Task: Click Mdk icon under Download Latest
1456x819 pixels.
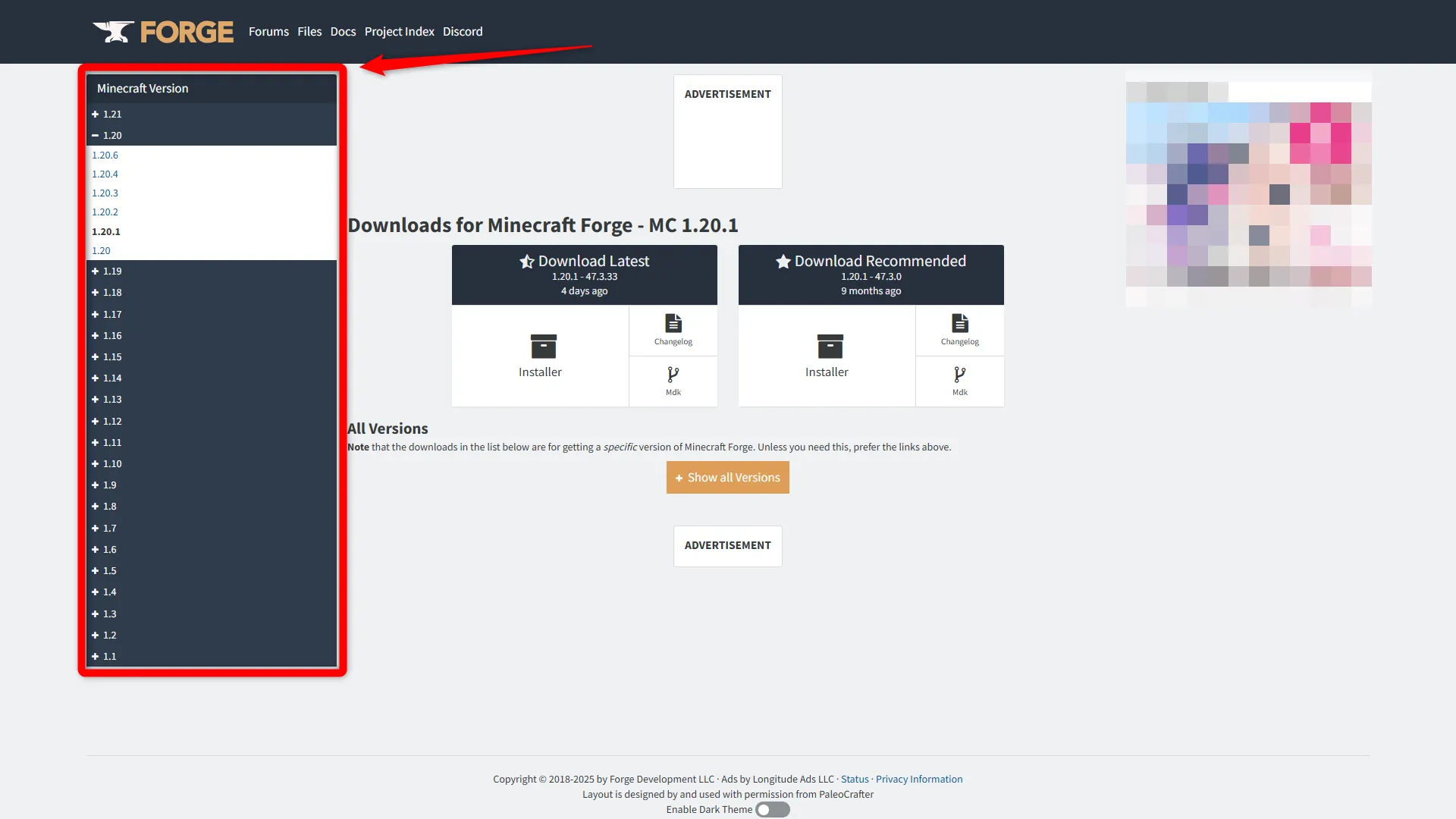Action: click(673, 381)
